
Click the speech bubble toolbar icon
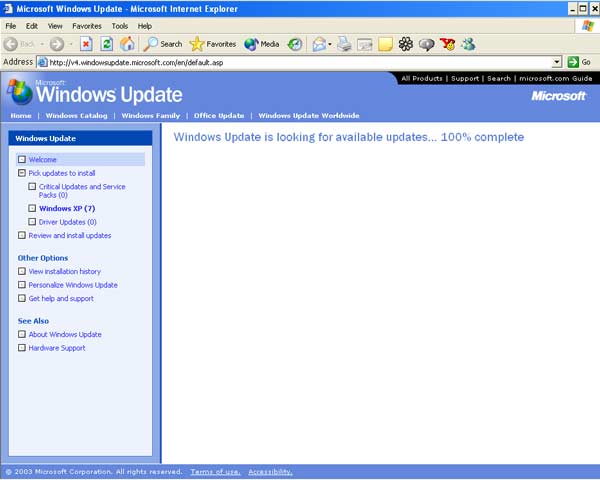tap(426, 44)
